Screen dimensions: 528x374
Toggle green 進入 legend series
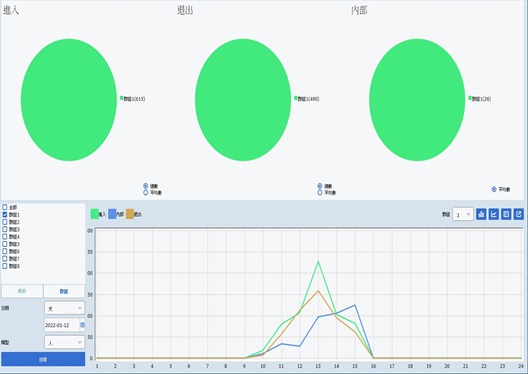(x=98, y=214)
